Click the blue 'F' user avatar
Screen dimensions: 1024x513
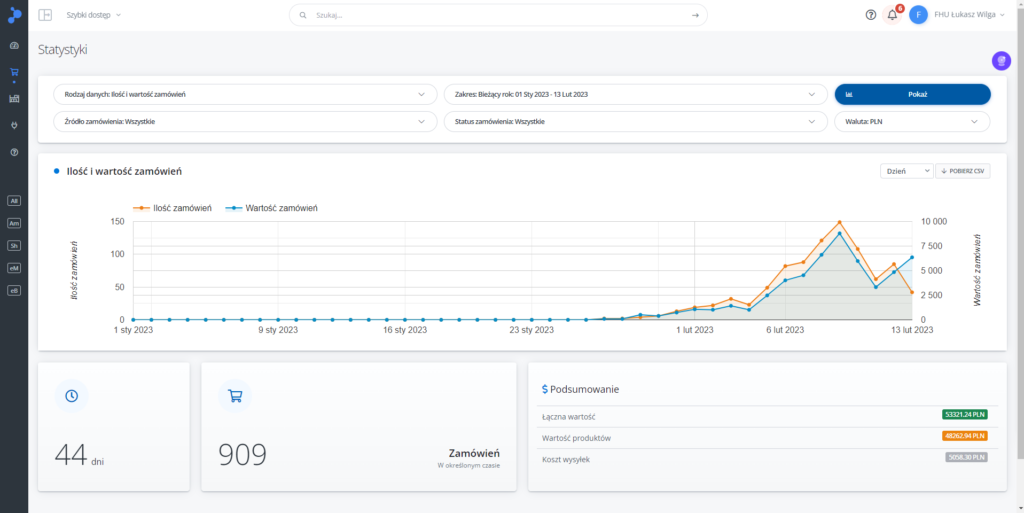tap(918, 15)
